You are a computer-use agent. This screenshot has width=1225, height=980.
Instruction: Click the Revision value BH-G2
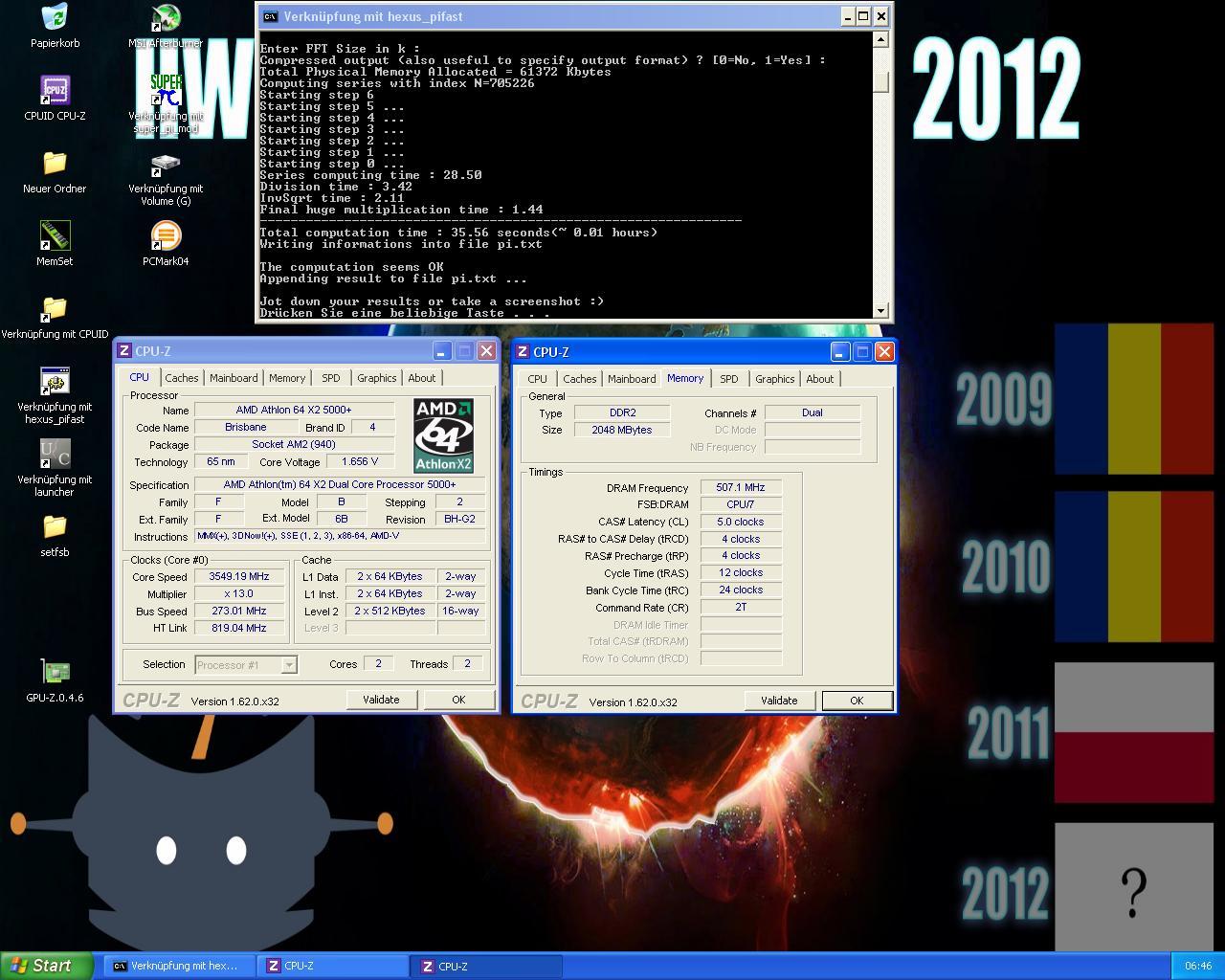click(459, 519)
